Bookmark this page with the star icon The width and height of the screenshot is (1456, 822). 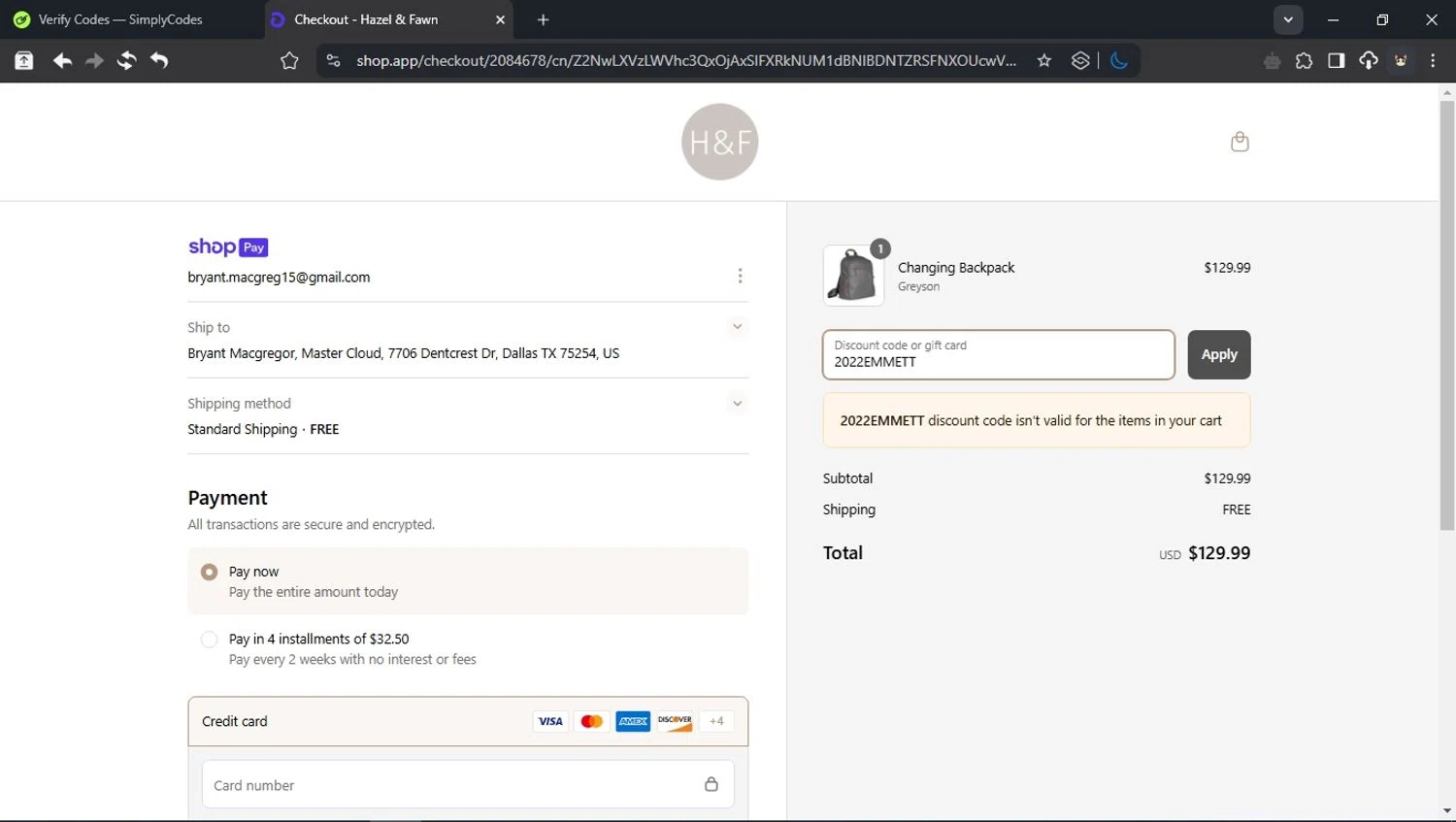click(x=1044, y=60)
